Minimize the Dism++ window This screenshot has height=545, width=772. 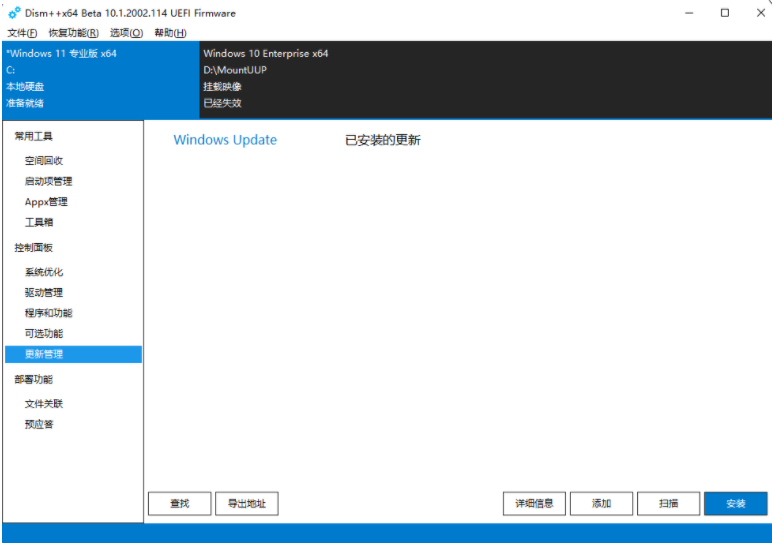tap(689, 13)
